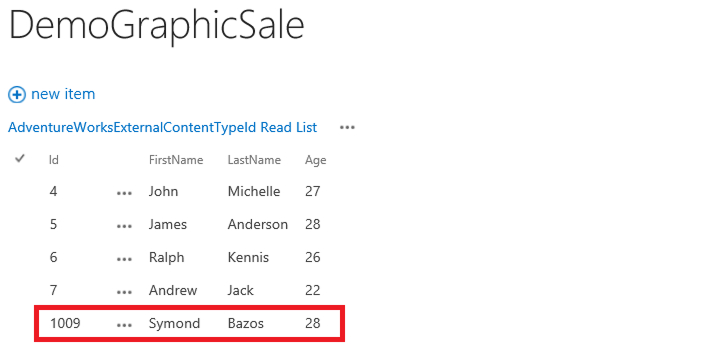Select the row with Id 1009
716x362 pixels.
190,324
